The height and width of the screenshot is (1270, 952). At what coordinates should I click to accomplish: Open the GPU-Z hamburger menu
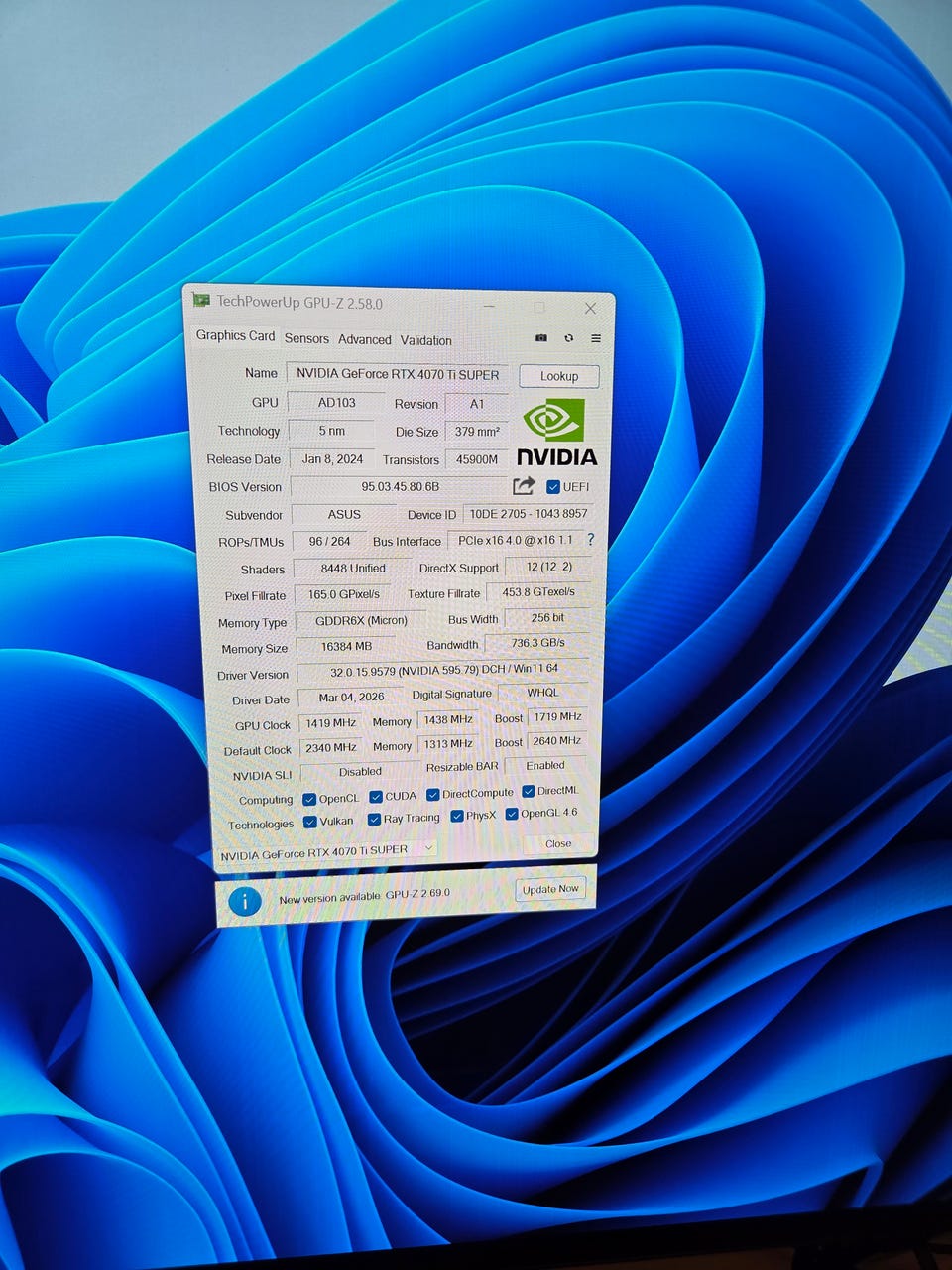(596, 338)
